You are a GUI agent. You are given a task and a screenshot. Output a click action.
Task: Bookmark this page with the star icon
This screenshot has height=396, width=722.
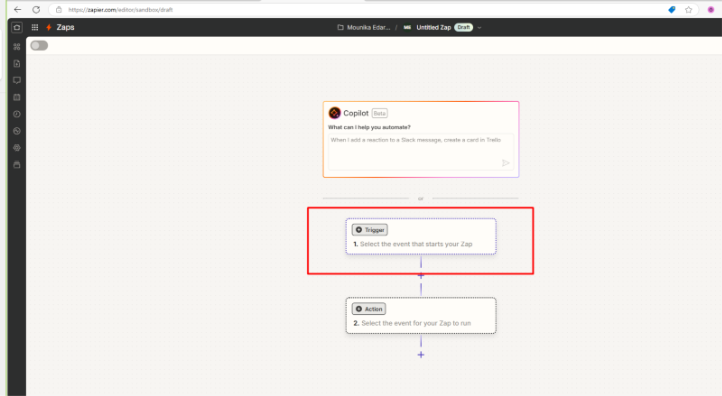688,10
